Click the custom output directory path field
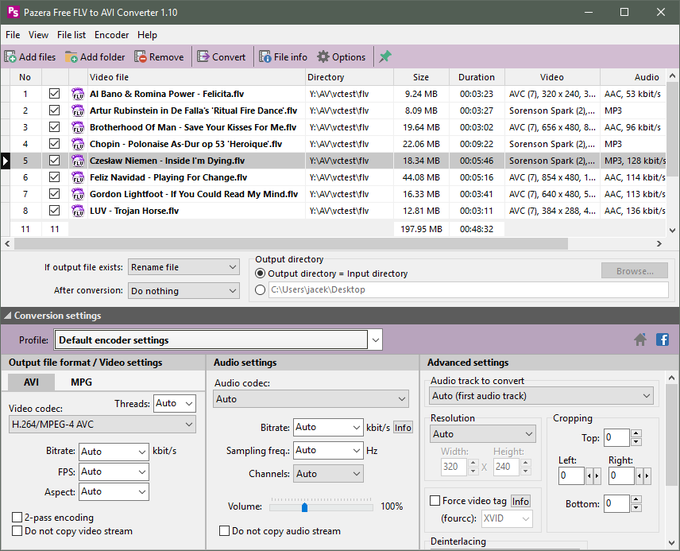This screenshot has height=551, width=680. 468,290
